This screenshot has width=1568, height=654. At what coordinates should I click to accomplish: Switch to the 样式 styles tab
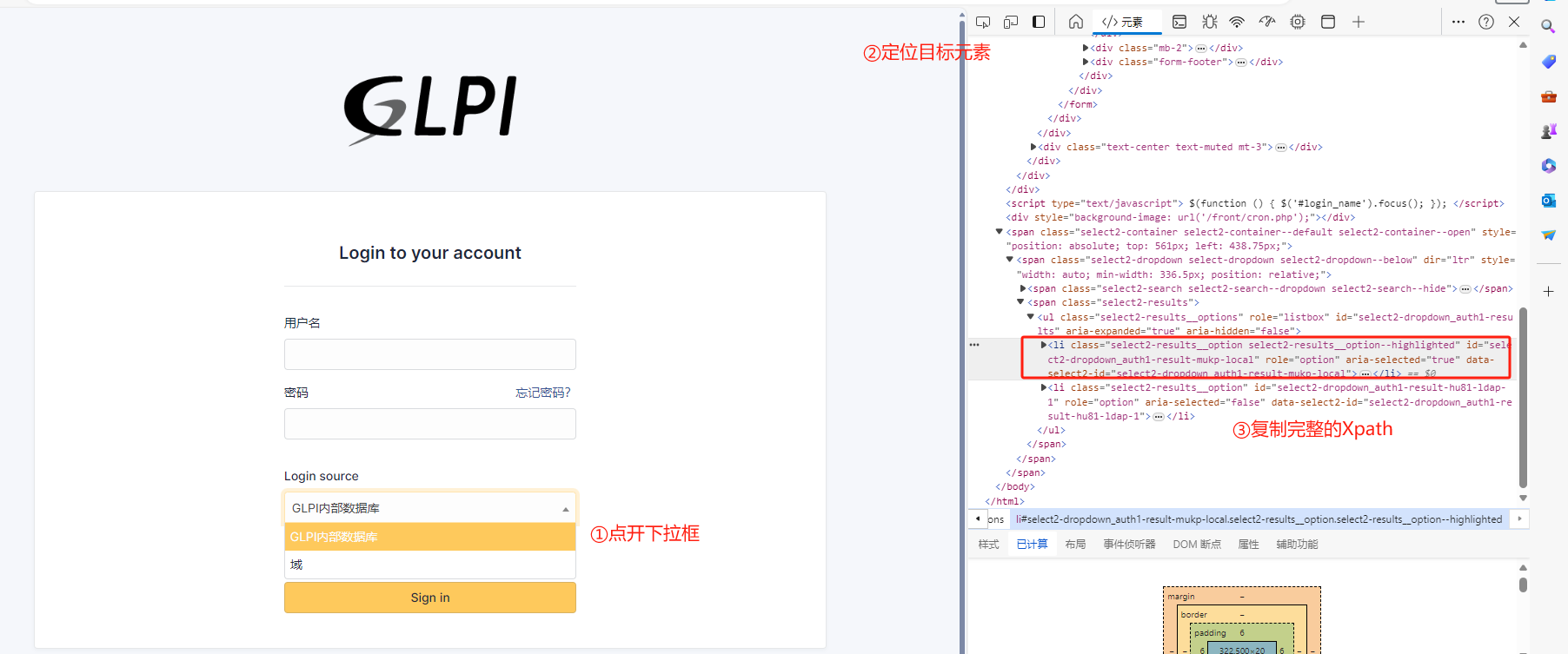[x=988, y=545]
